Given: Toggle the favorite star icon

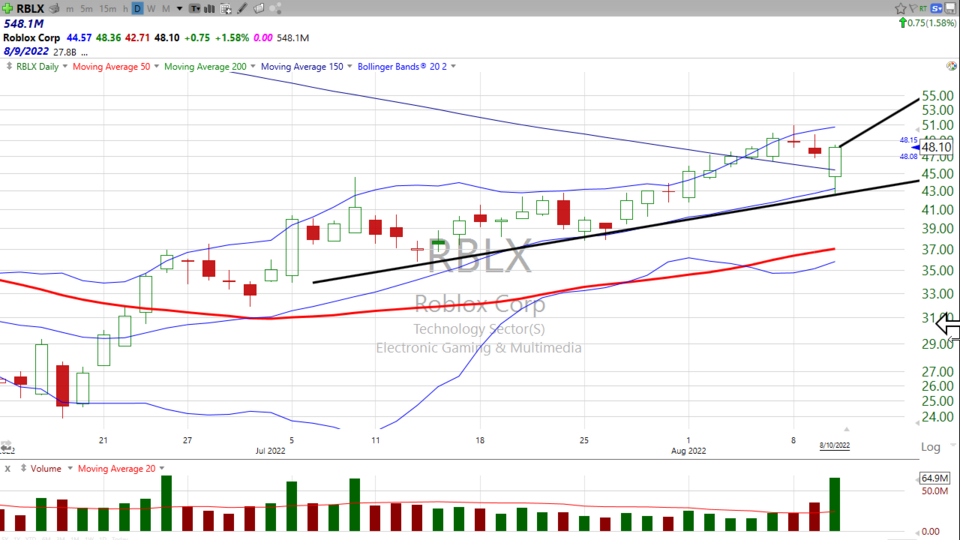Looking at the screenshot, I should pos(900,8).
